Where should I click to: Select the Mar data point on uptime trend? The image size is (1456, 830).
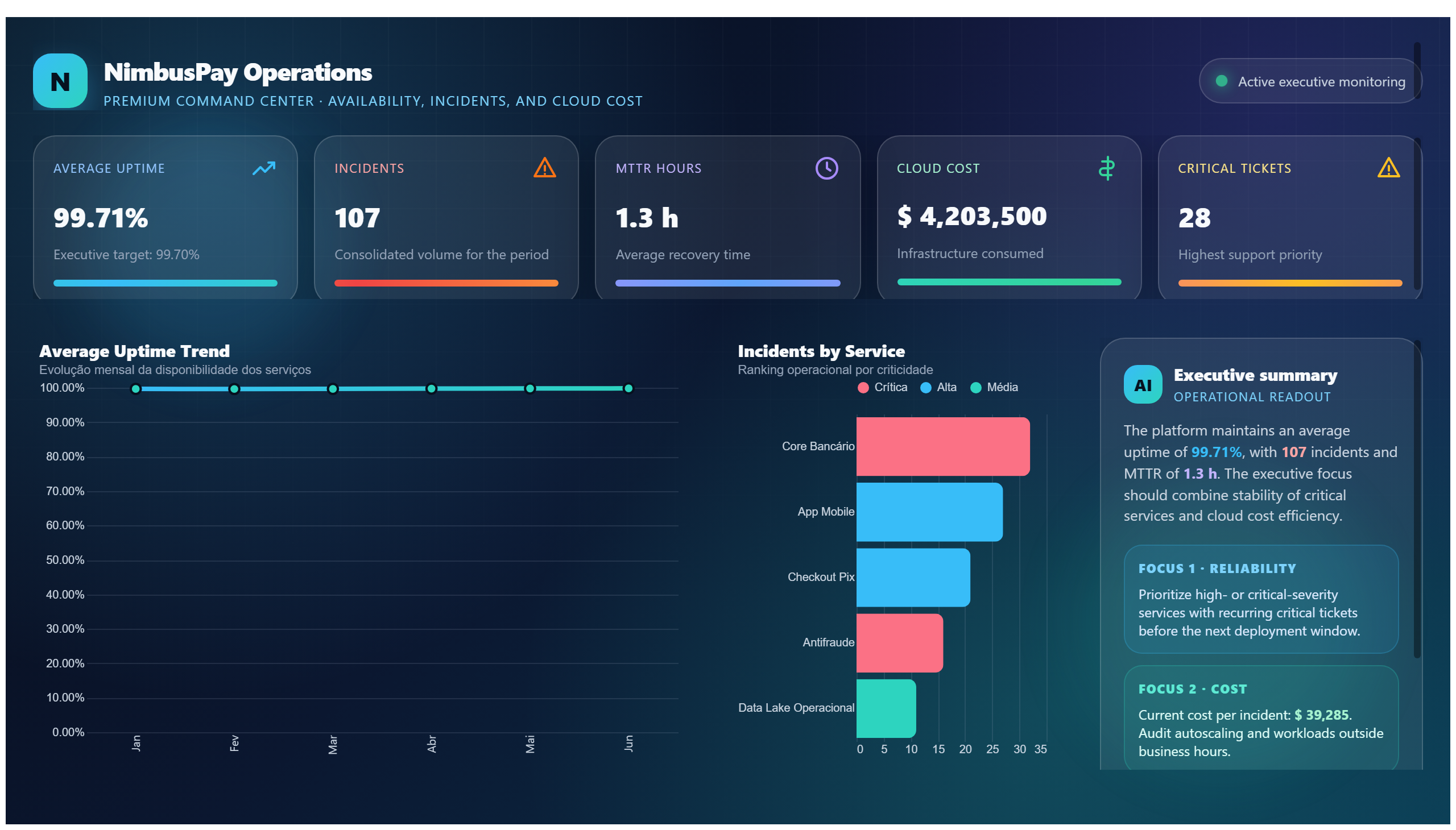(x=333, y=389)
